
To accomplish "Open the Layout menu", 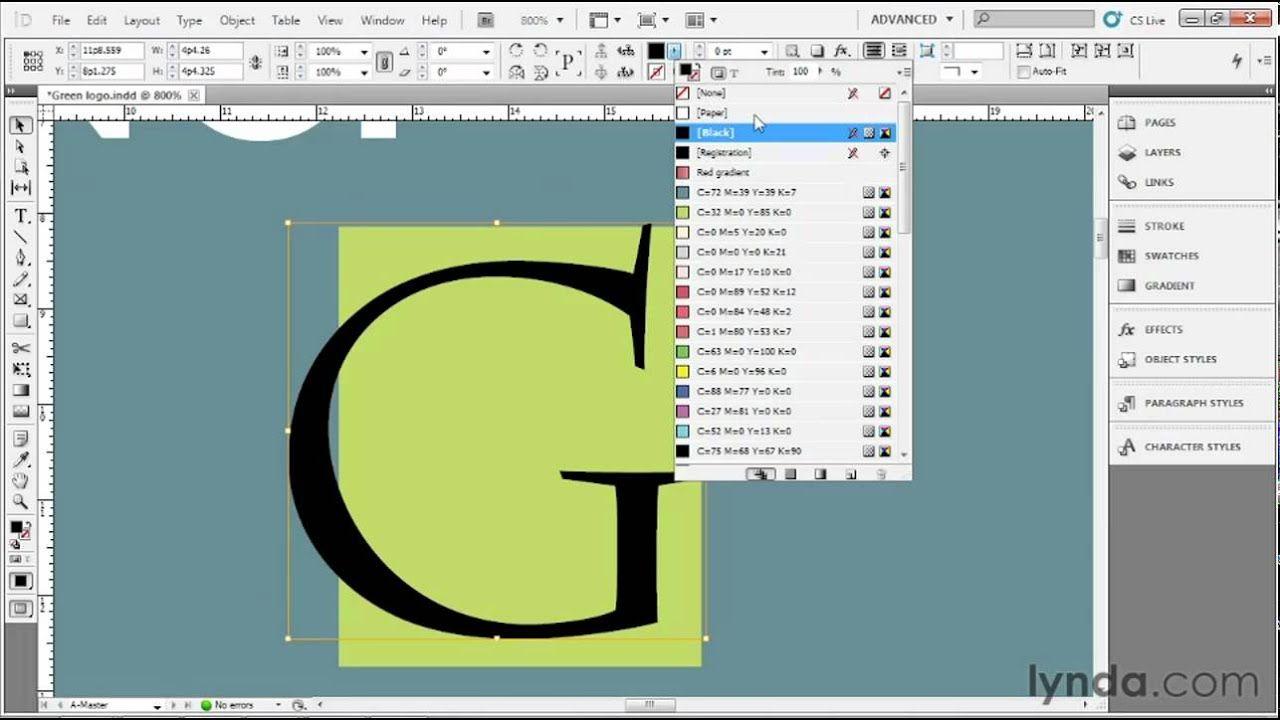I will pos(141,20).
